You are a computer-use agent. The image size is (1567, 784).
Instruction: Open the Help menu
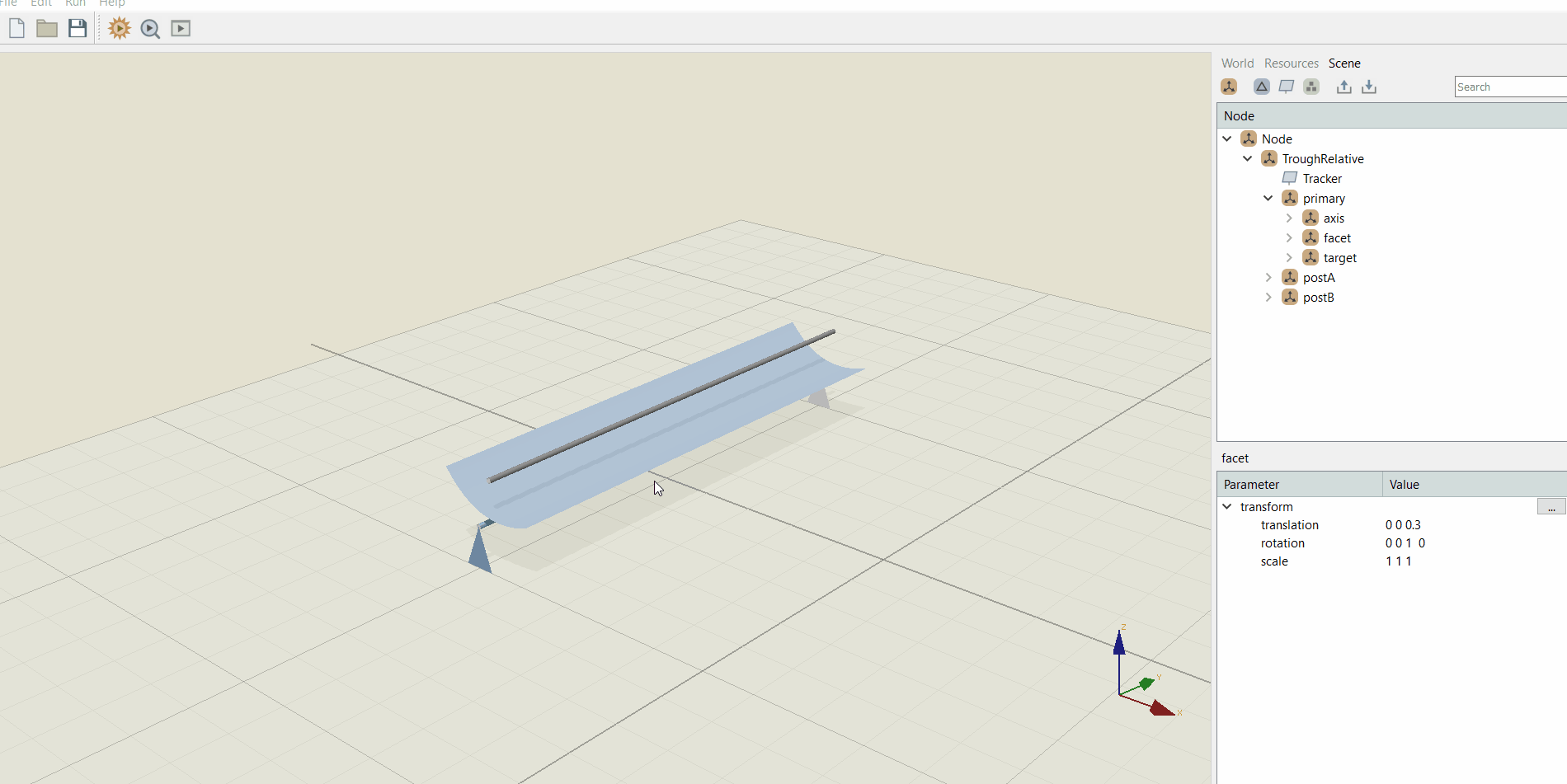(112, 3)
